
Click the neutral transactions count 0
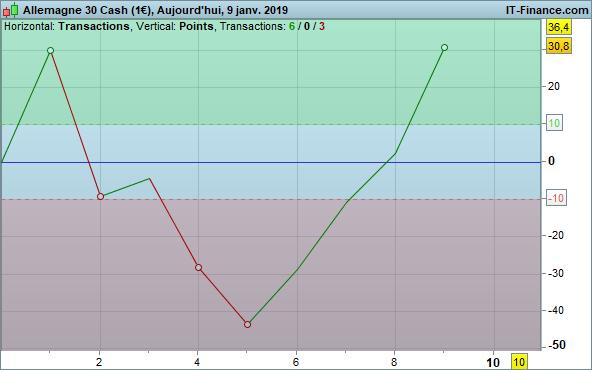(x=307, y=26)
